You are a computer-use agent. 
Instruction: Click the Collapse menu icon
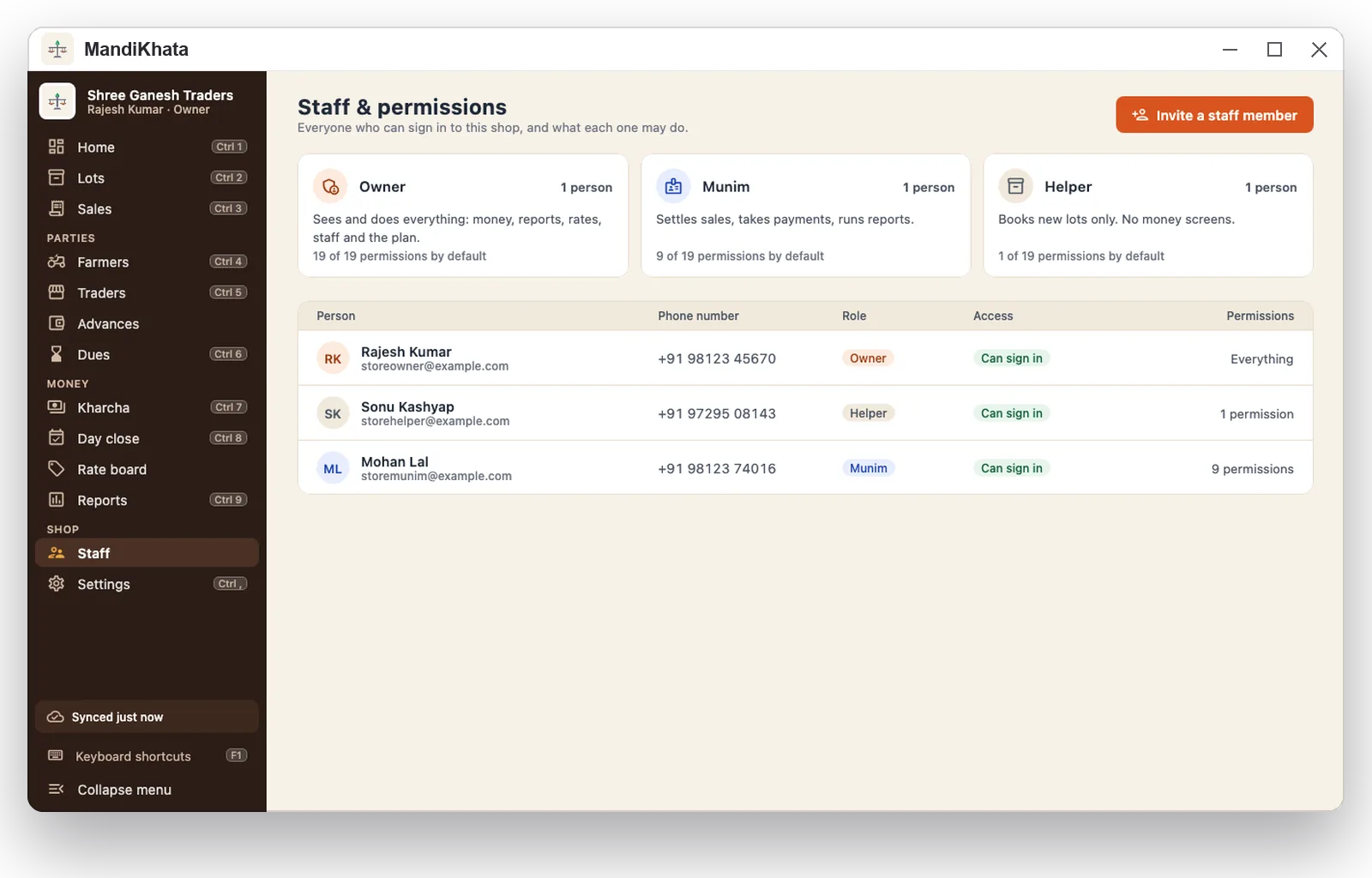tap(57, 789)
